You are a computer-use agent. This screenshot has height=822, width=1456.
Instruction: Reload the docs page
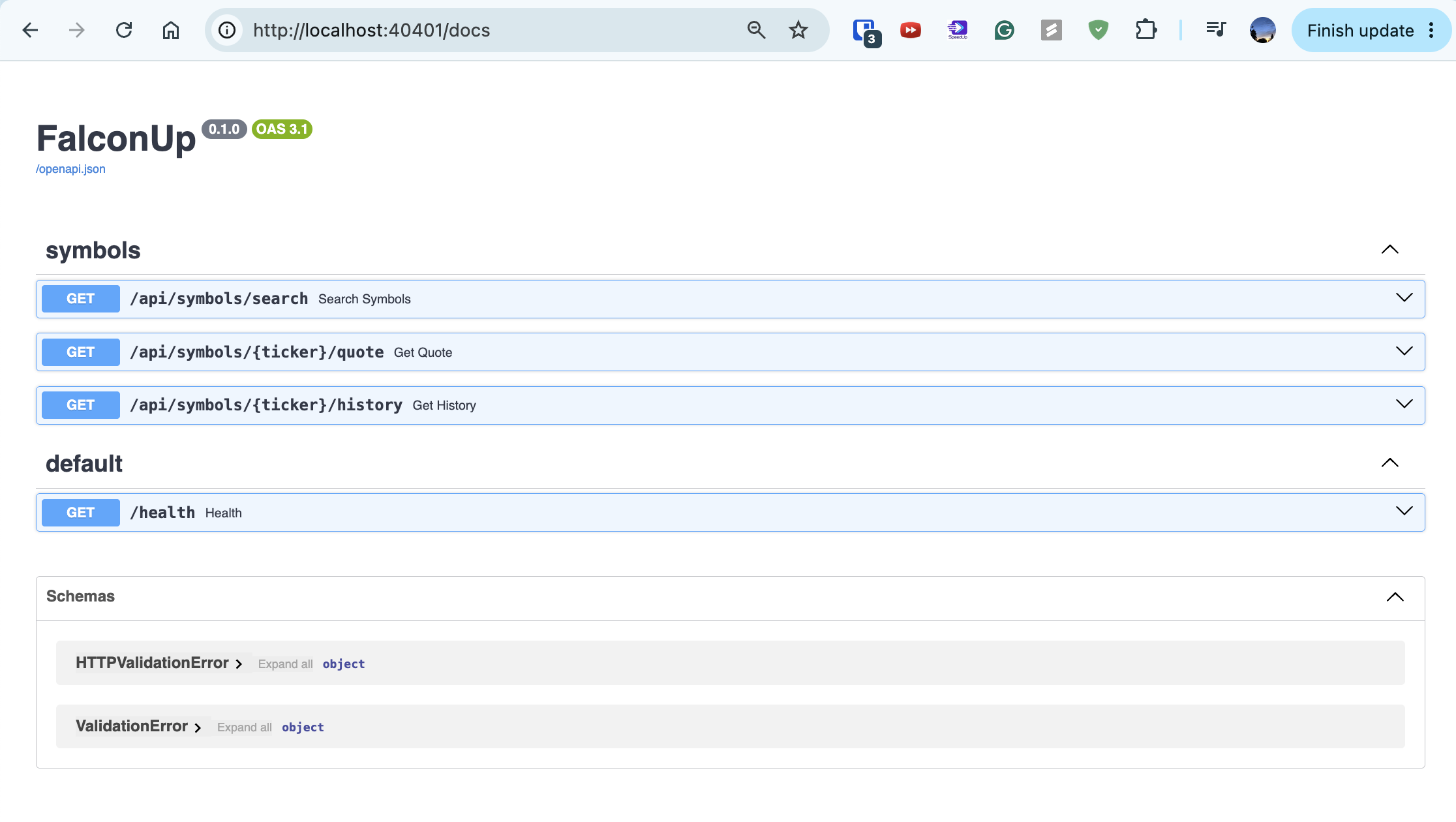point(124,30)
